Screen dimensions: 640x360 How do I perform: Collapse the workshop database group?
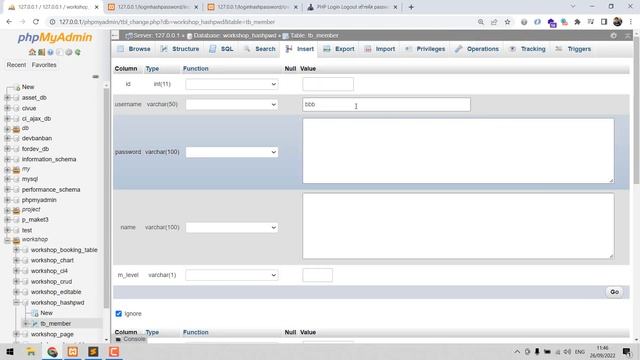(7, 240)
